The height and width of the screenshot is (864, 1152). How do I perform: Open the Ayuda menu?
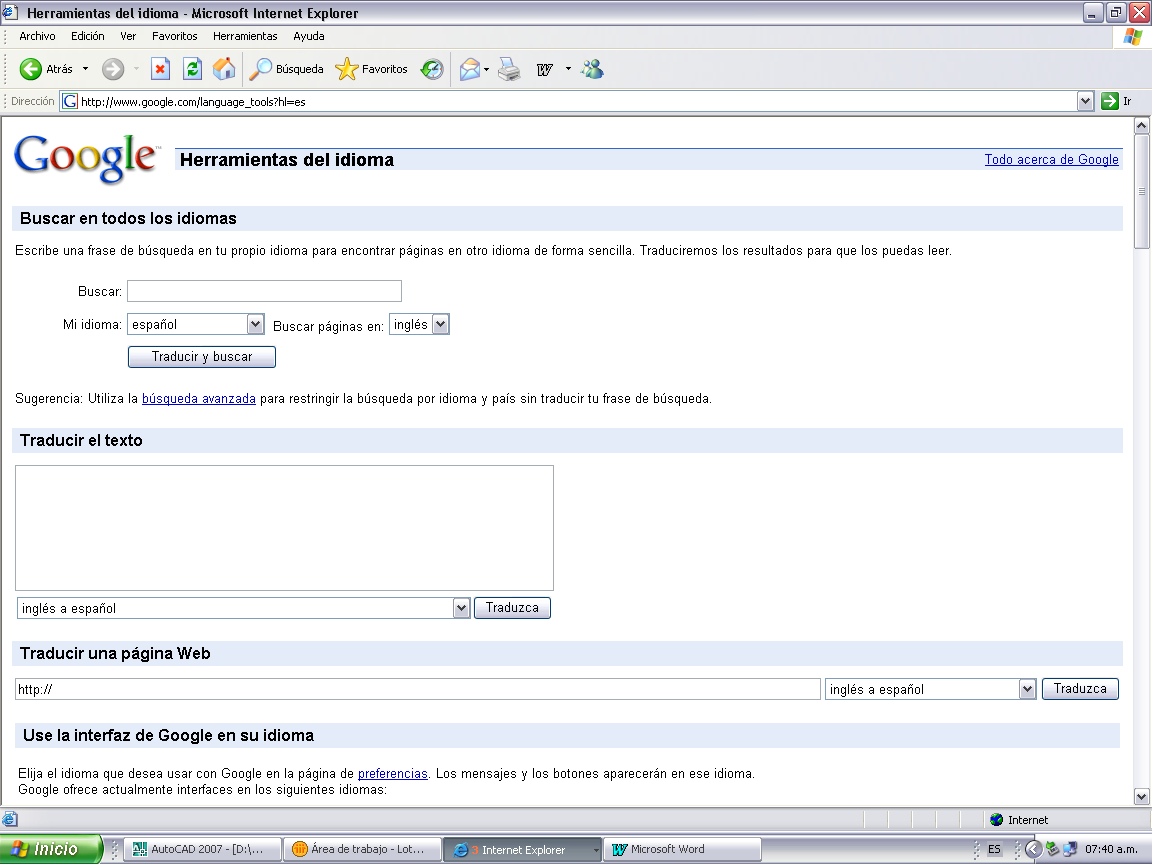309,36
